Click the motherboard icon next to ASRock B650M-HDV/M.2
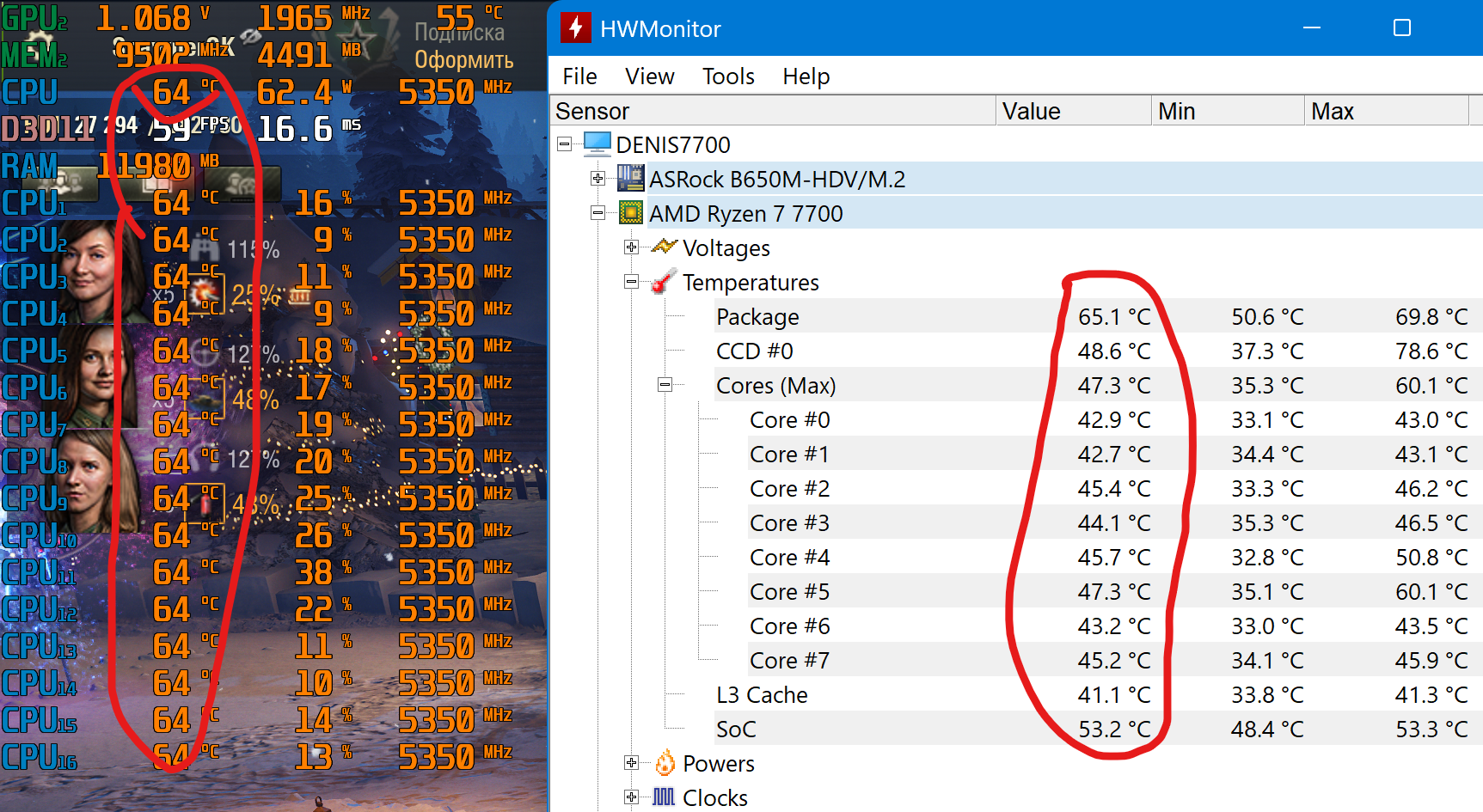 (631, 179)
